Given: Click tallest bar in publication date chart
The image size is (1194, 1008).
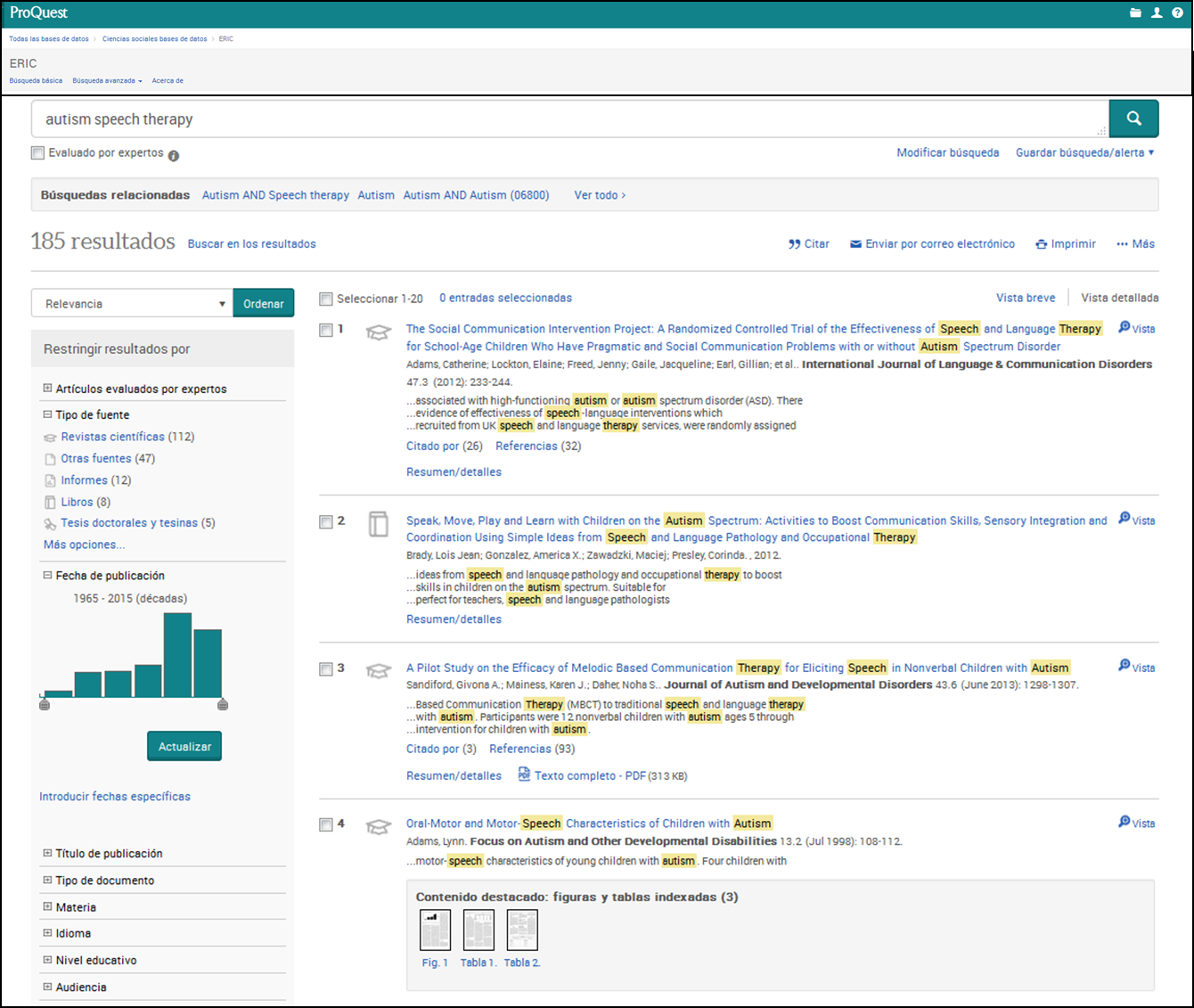Looking at the screenshot, I should (x=178, y=655).
